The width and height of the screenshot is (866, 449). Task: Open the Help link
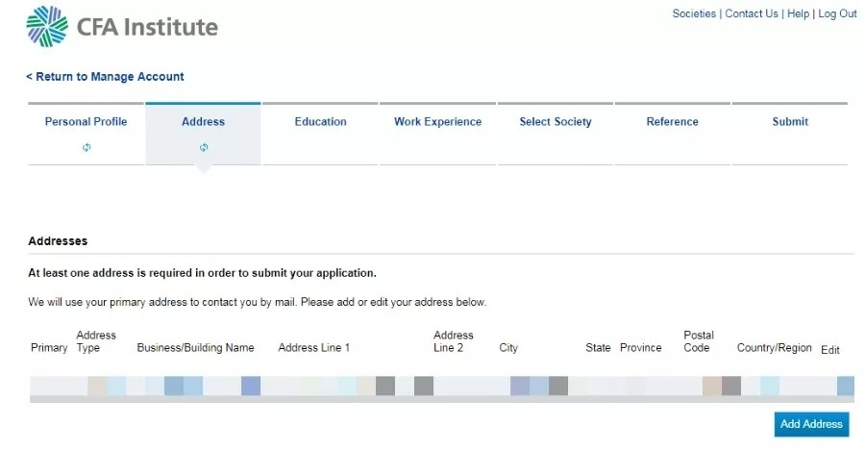(797, 14)
